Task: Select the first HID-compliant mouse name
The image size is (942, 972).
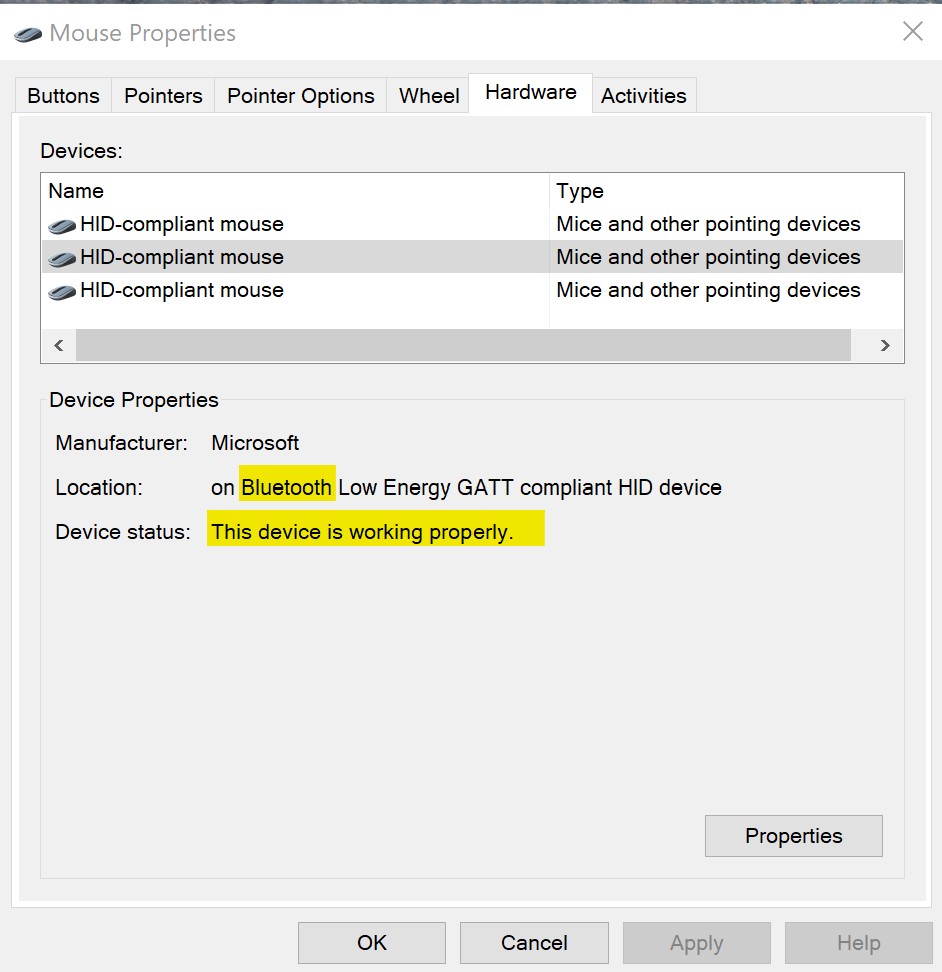Action: [x=182, y=224]
